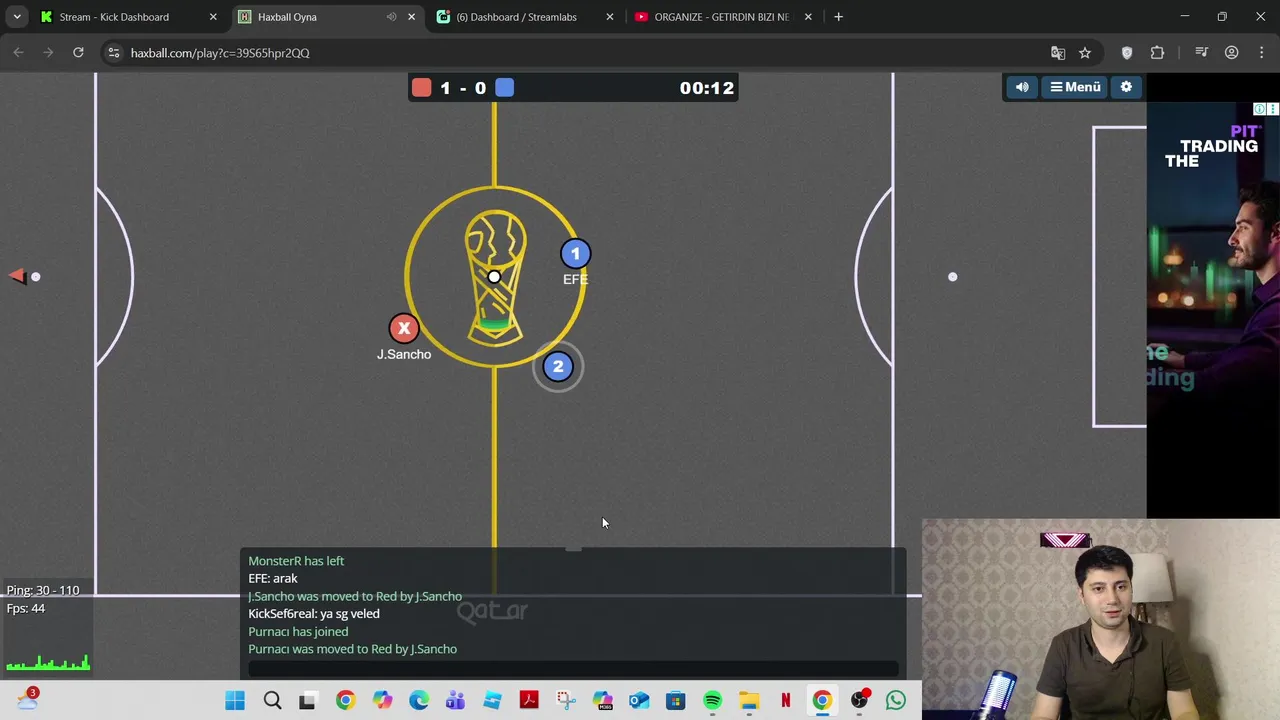The height and width of the screenshot is (720, 1280).
Task: Open the Windows Start menu
Action: (235, 701)
